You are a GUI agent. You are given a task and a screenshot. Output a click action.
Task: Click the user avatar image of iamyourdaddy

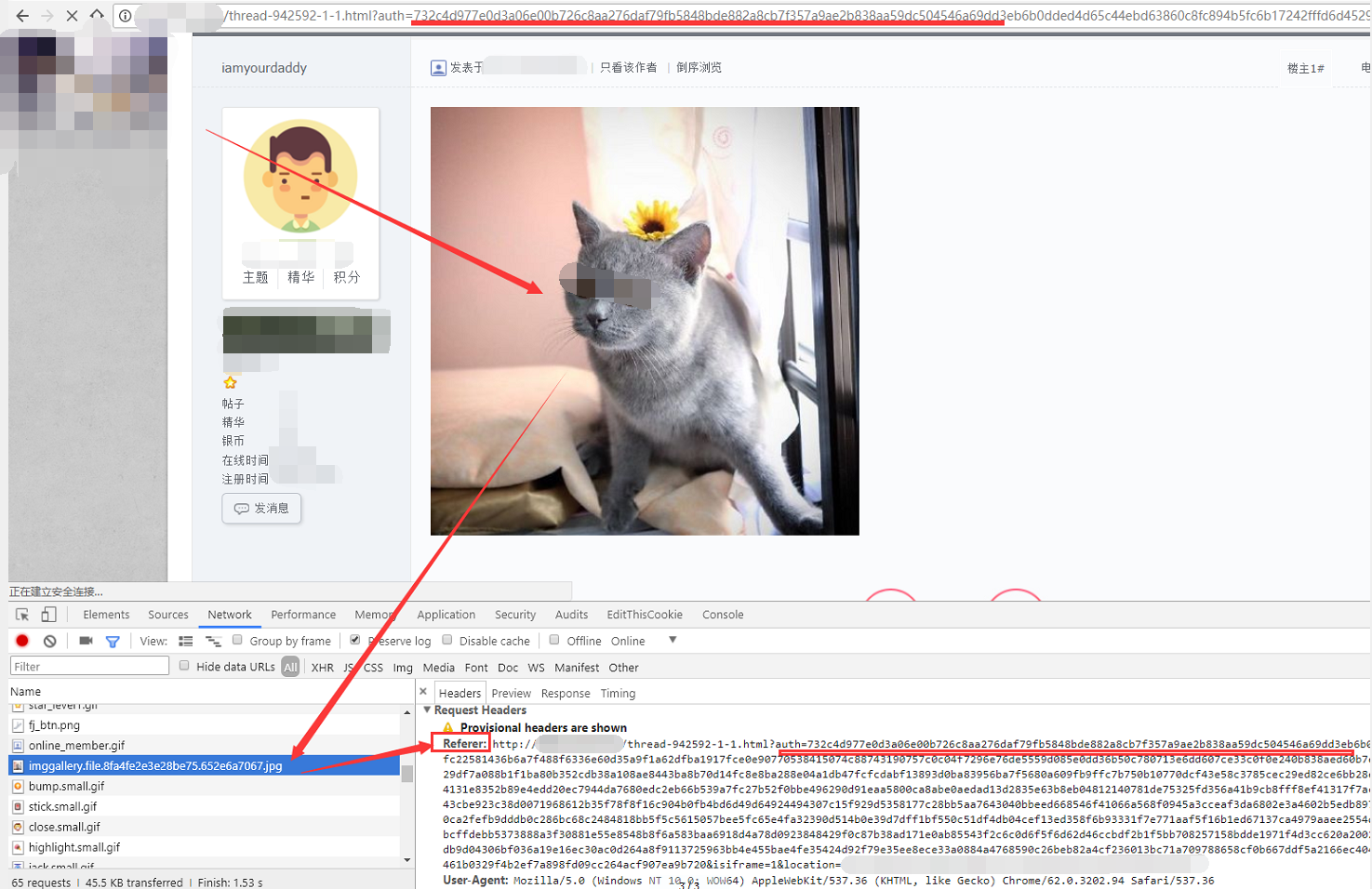point(300,175)
